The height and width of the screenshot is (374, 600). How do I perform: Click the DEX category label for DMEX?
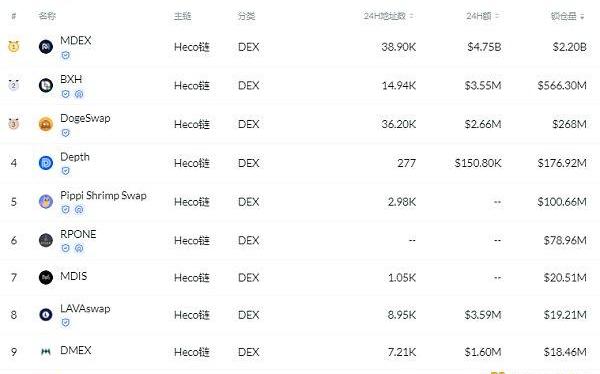point(249,352)
